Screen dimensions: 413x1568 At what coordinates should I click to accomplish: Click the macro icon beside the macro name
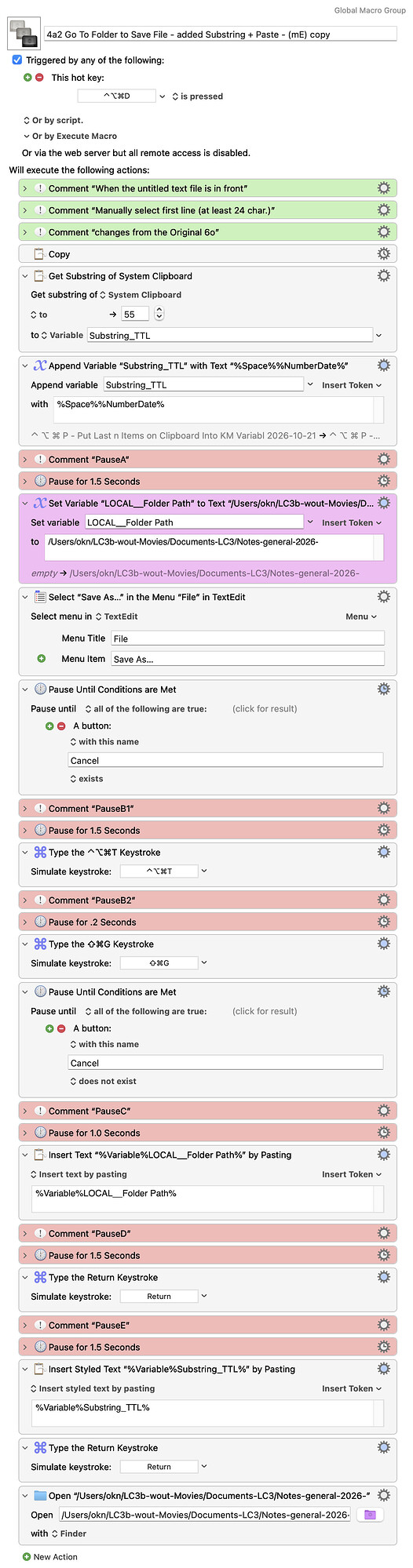(24, 34)
